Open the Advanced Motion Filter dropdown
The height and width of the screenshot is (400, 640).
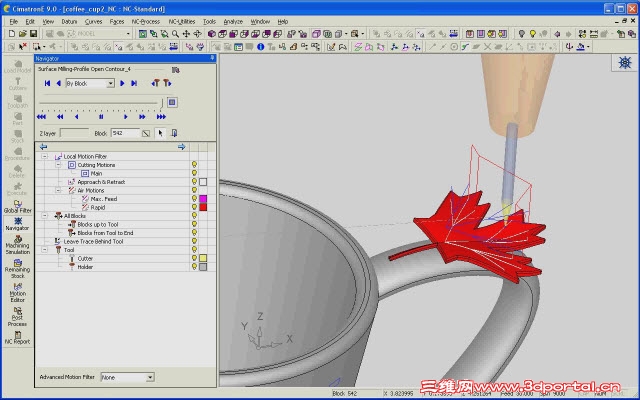[150, 377]
